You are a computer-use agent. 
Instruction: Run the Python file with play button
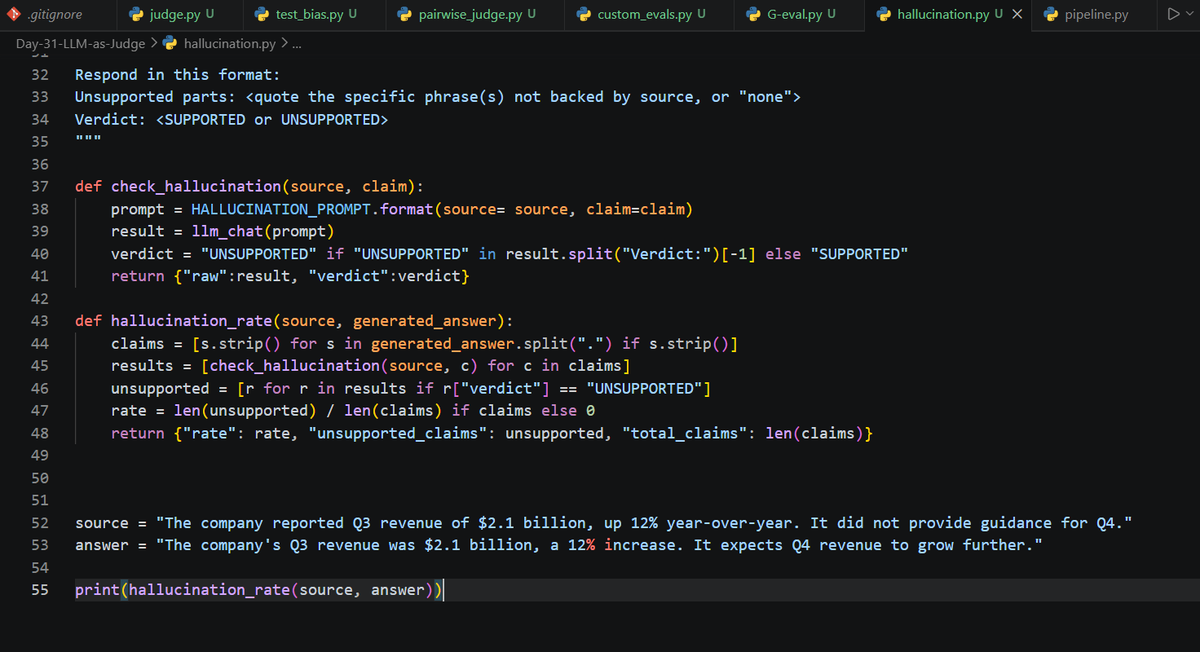pos(1172,15)
